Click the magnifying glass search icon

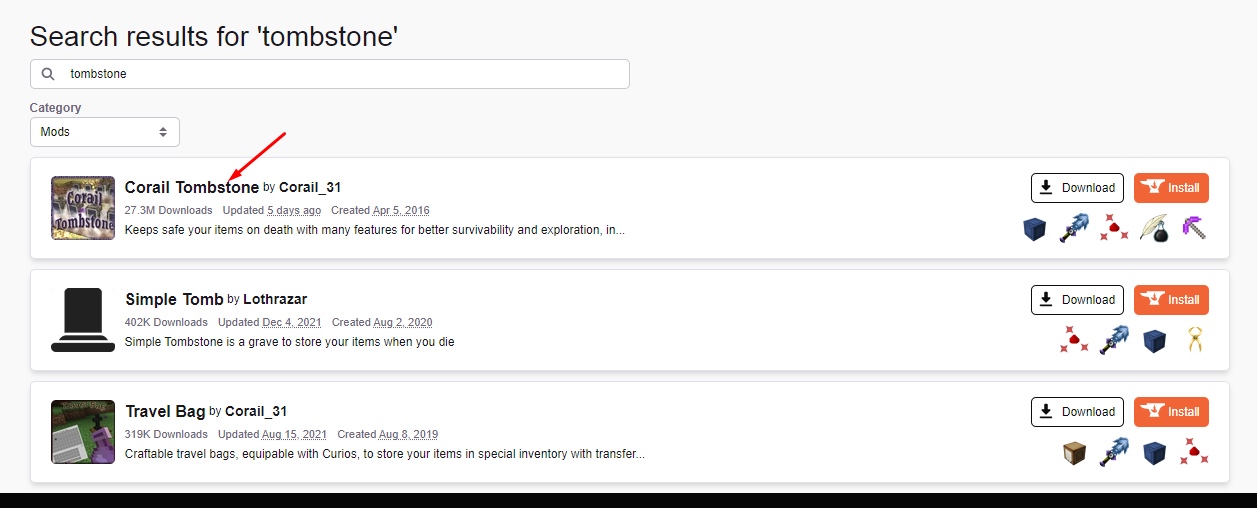point(48,74)
